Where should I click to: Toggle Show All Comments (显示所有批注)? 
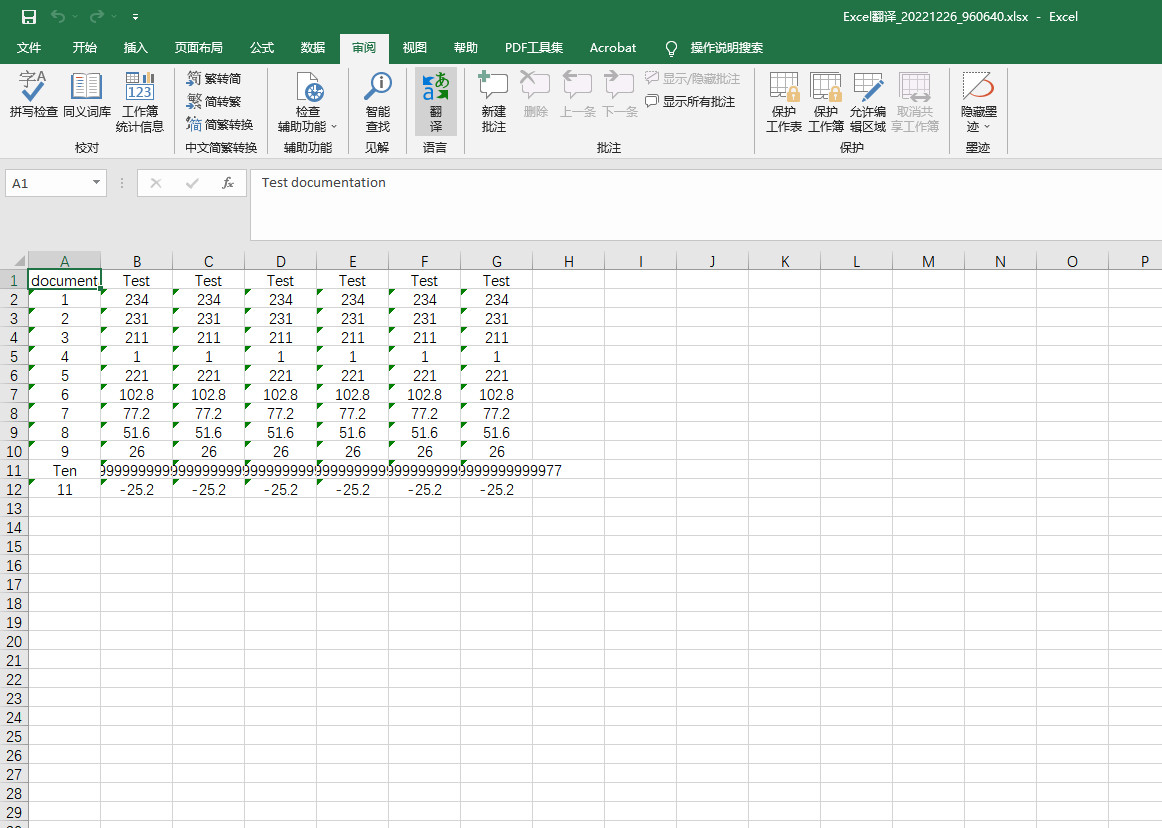click(x=690, y=102)
